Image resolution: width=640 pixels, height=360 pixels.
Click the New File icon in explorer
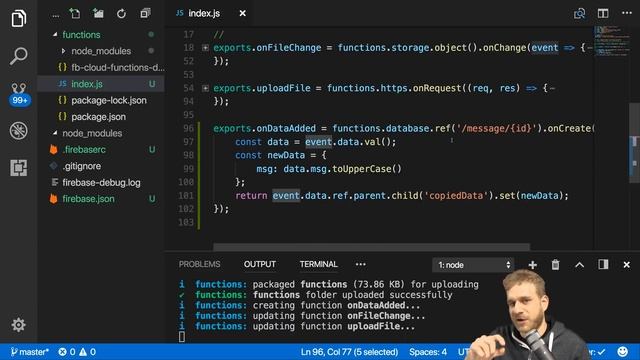[x=75, y=13]
